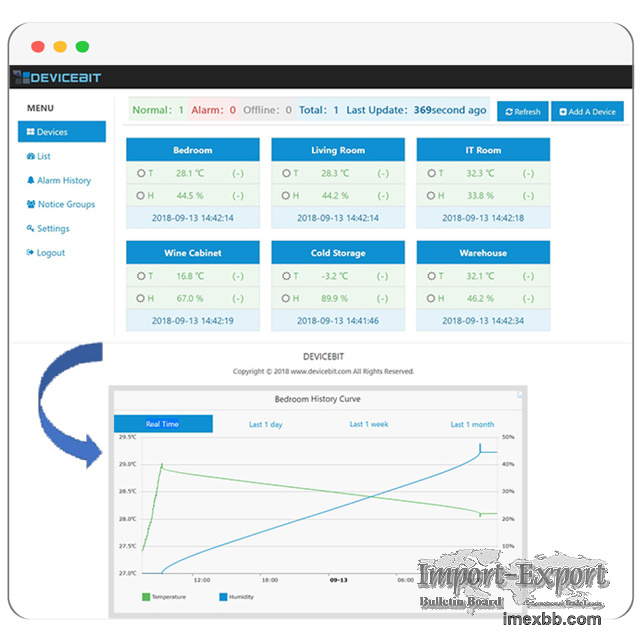The image size is (640, 640).
Task: Click the Warehouse timestamp 2018-09-13 14:42:34
Action: [x=482, y=320]
